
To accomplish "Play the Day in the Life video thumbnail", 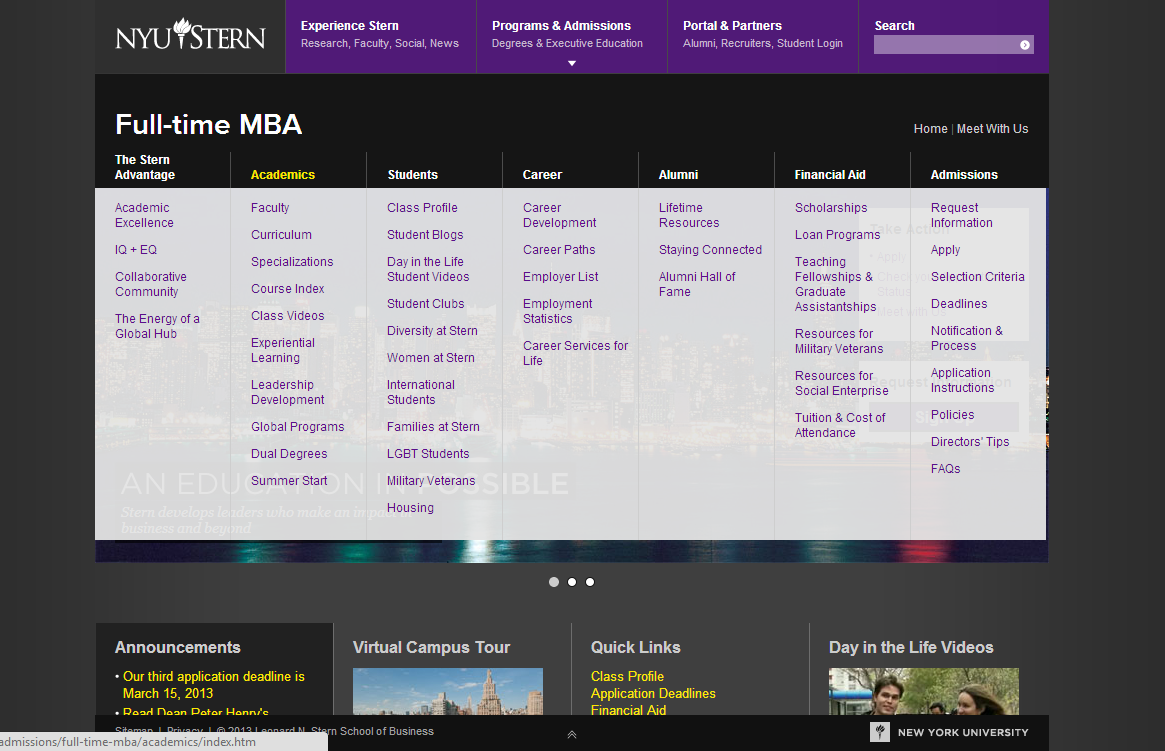I will coord(923,692).
